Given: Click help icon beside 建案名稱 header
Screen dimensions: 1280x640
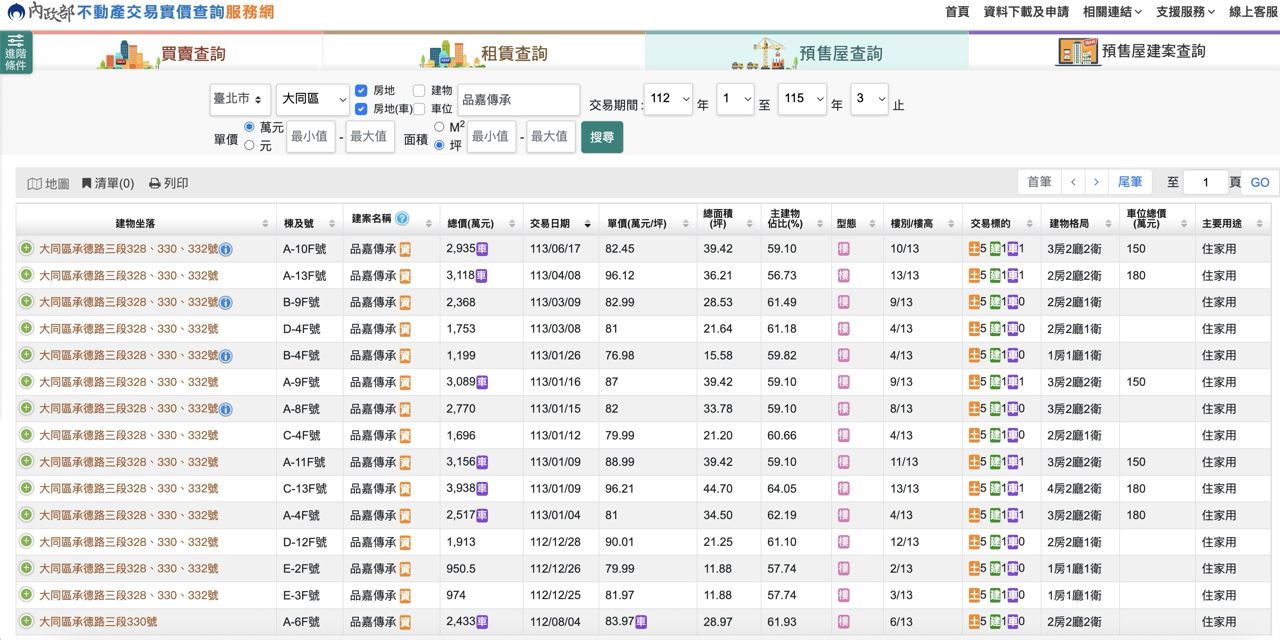Looking at the screenshot, I should click(402, 218).
